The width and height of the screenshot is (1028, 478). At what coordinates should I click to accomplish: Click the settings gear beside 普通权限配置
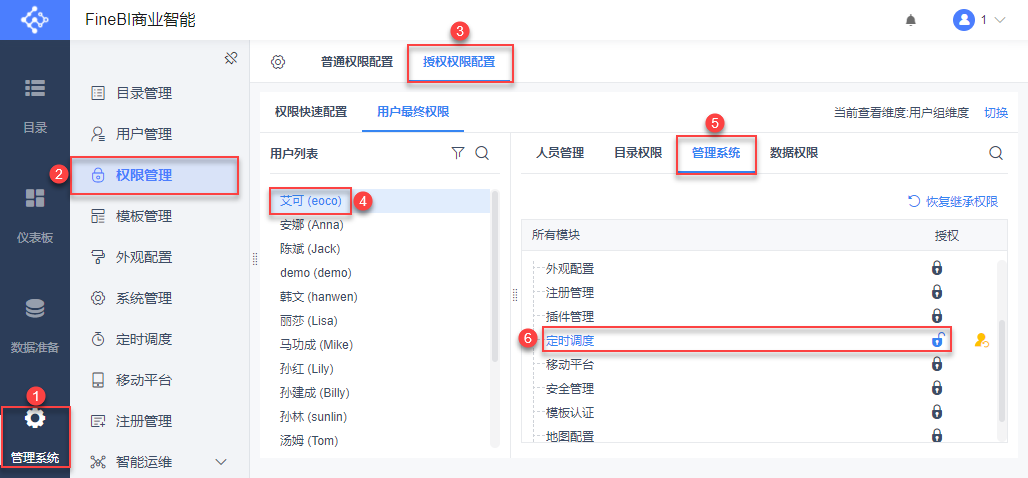[x=278, y=62]
